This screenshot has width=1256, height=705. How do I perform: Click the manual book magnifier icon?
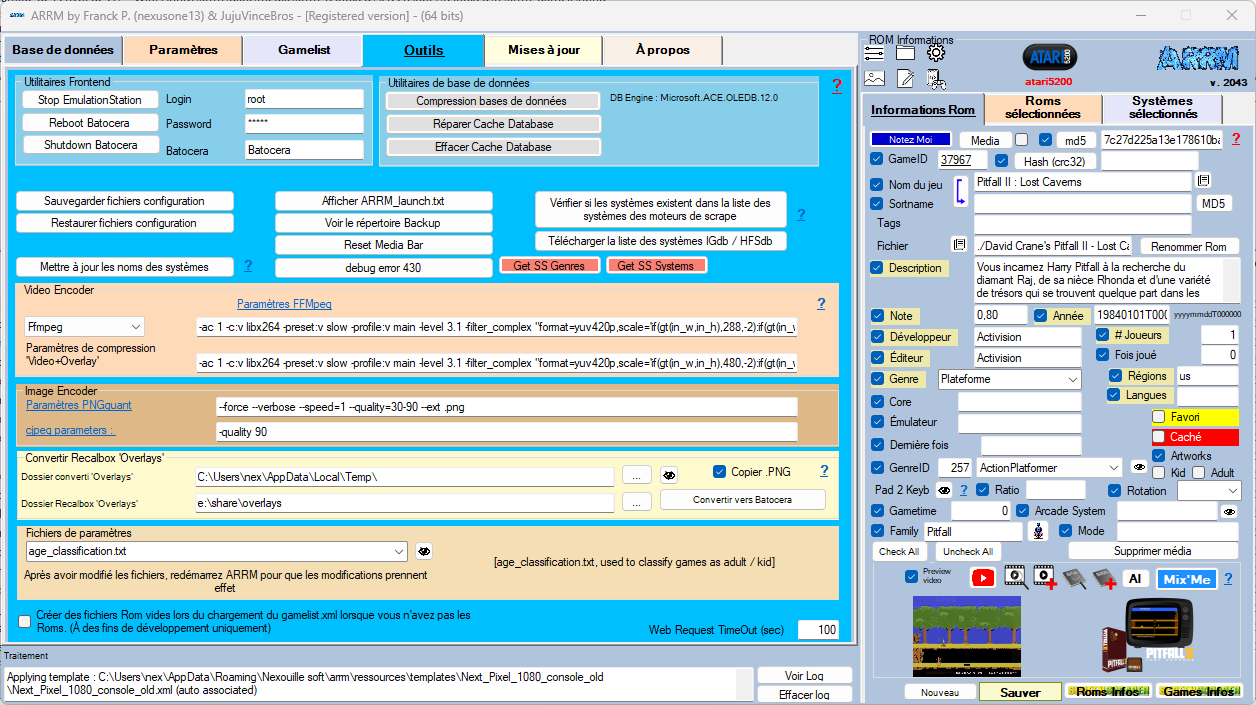pos(1074,578)
